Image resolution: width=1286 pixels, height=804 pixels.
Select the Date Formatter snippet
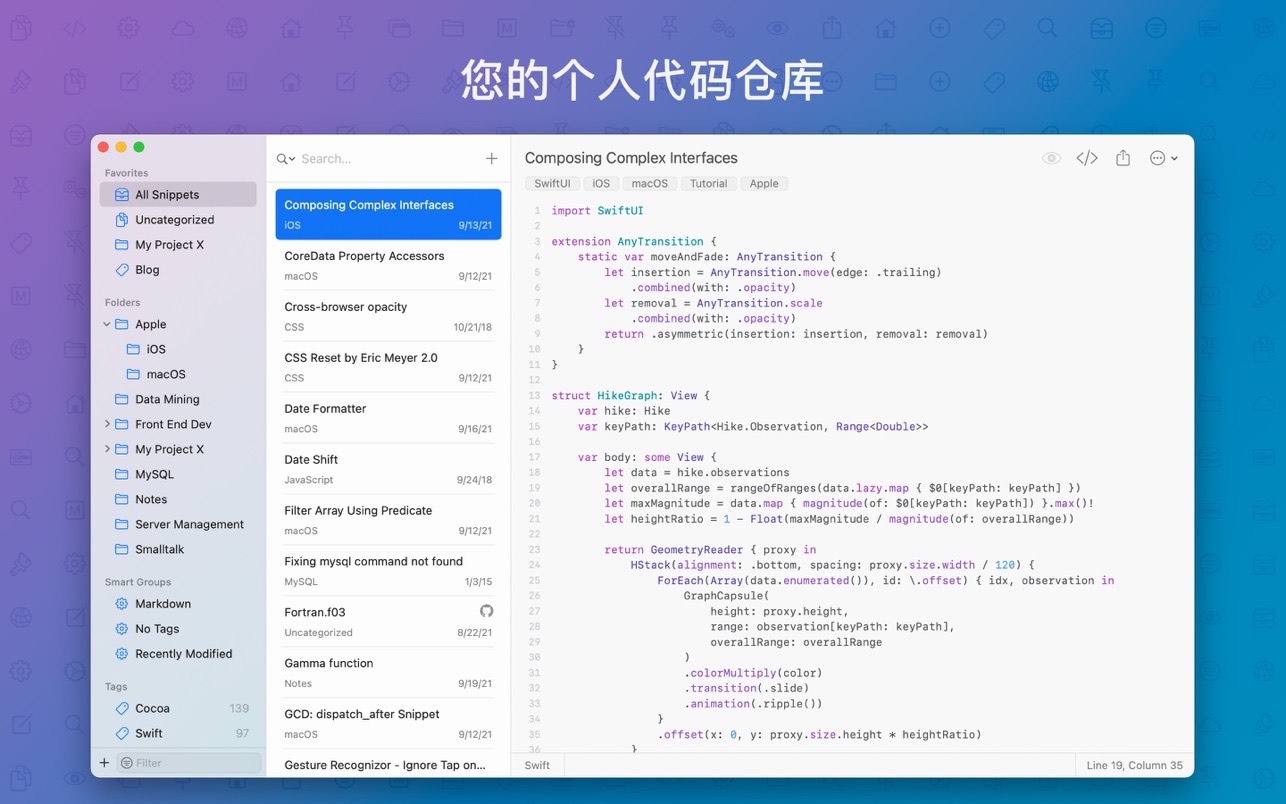[388, 418]
